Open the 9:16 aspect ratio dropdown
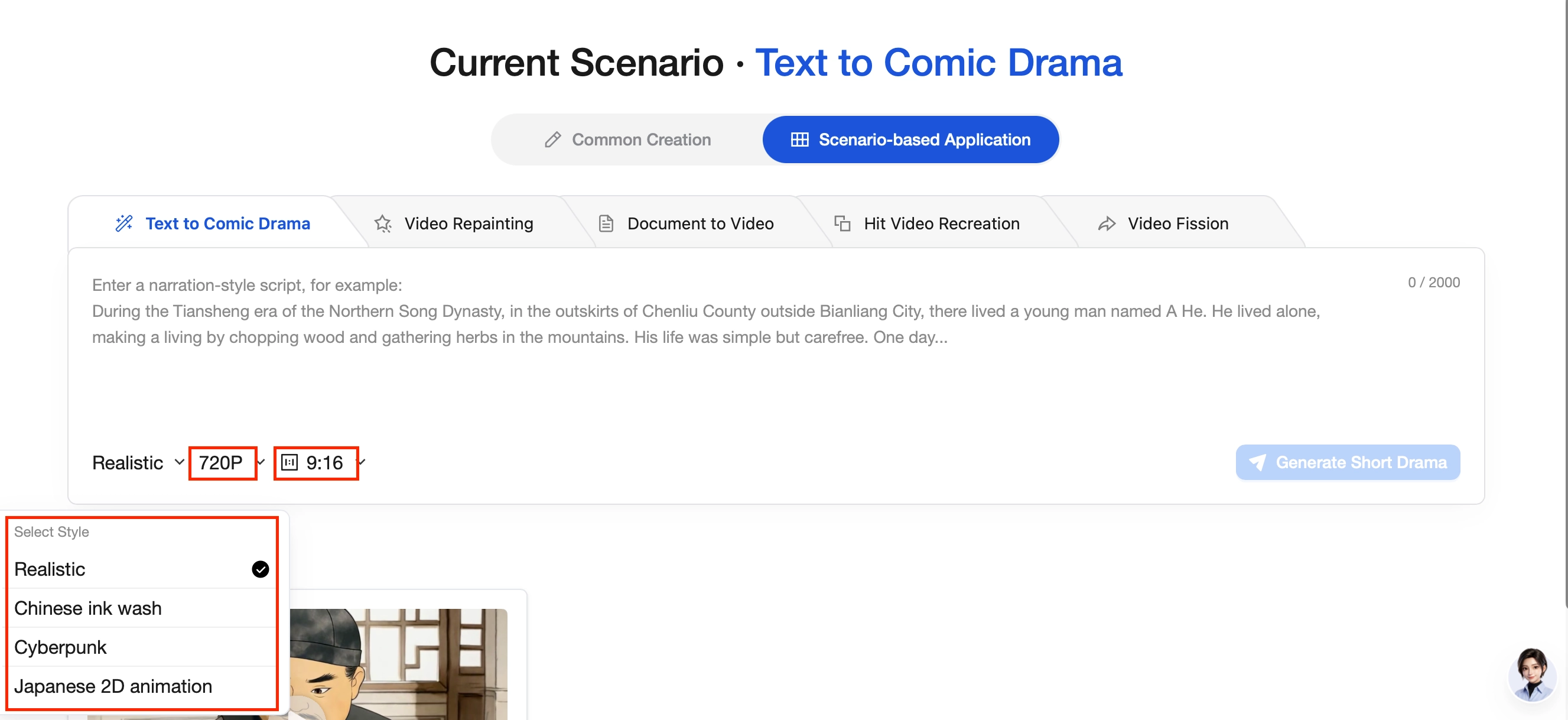Viewport: 1568px width, 720px height. 323,462
